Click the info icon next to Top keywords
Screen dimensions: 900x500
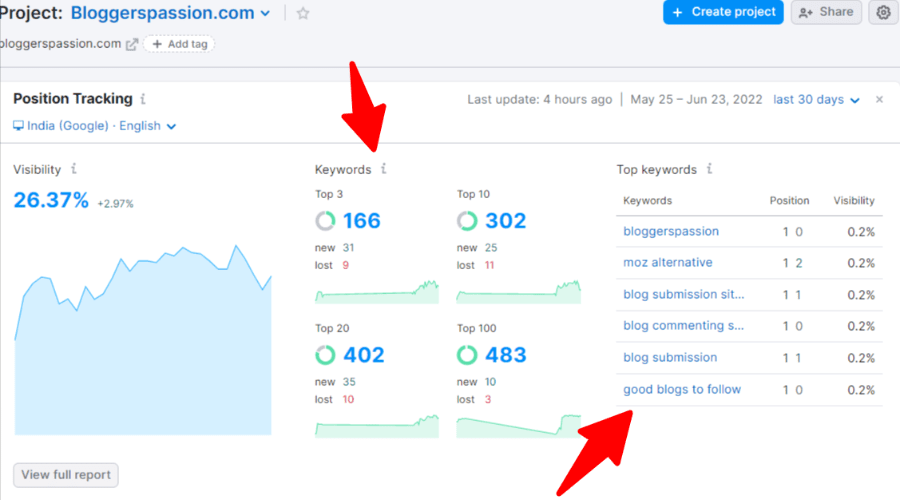click(709, 169)
